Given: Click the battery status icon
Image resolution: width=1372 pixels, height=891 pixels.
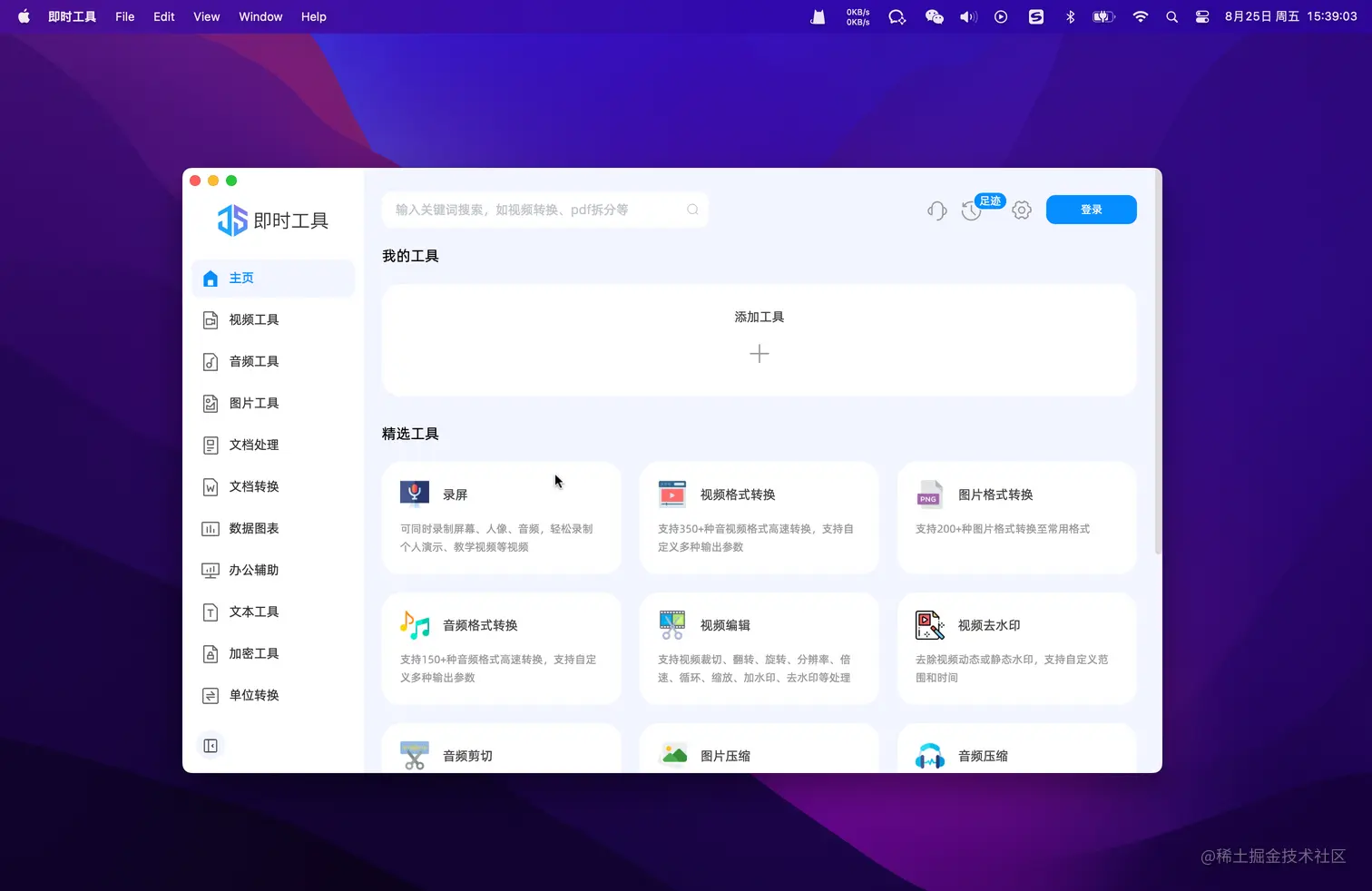Looking at the screenshot, I should [1103, 16].
